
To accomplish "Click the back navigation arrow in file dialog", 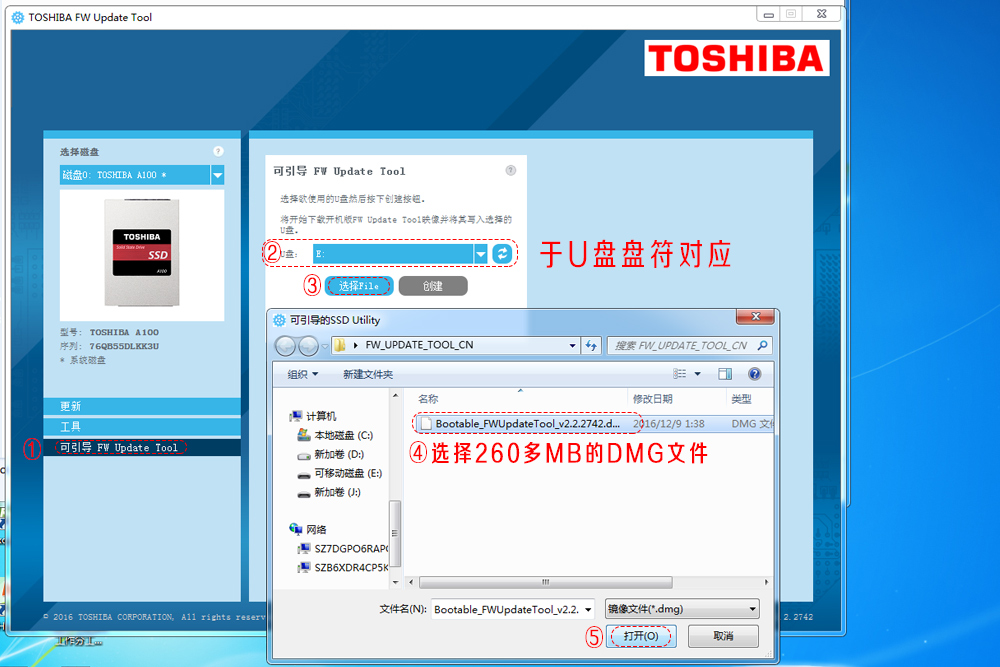I will click(x=285, y=346).
